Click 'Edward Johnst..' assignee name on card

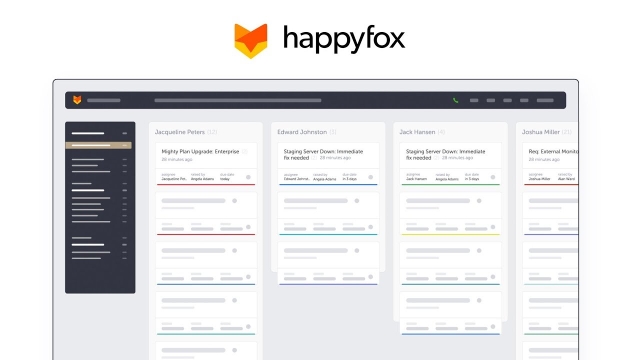[297, 179]
